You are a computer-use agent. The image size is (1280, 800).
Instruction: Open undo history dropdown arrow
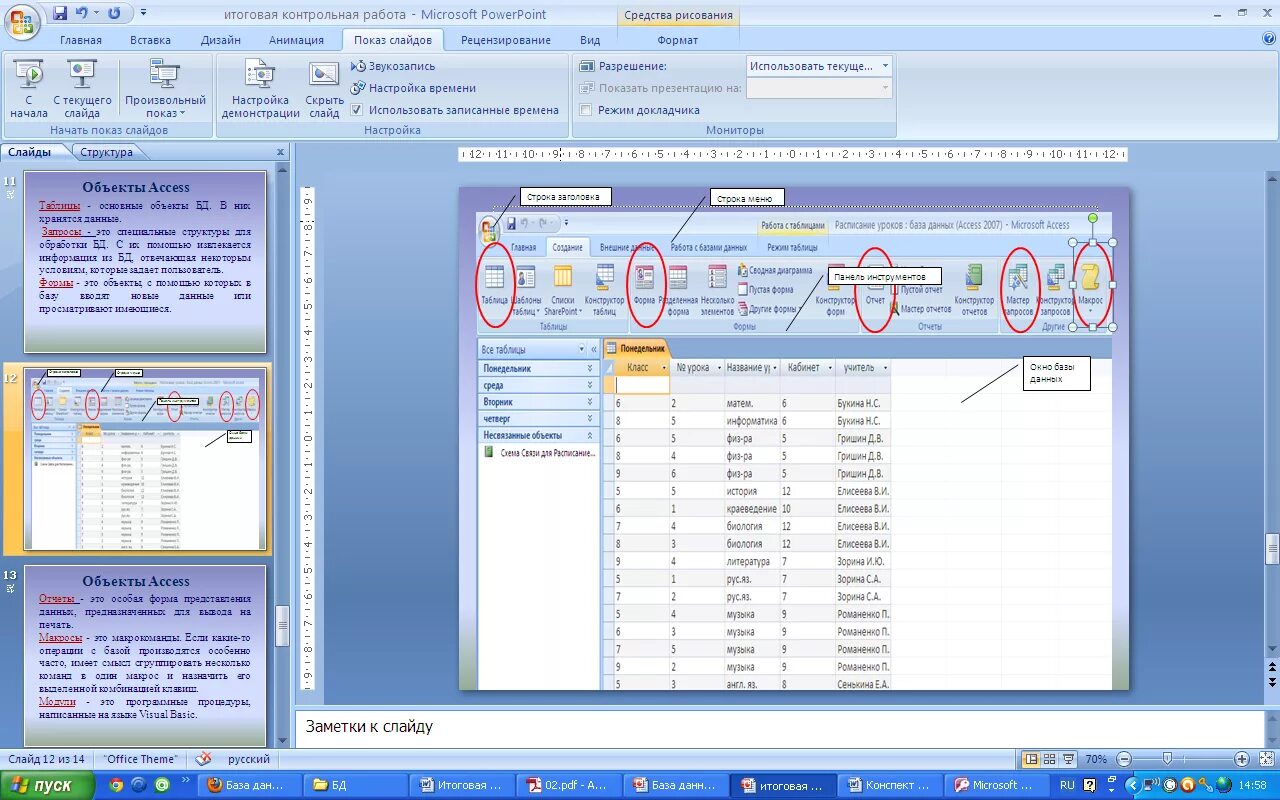point(95,13)
